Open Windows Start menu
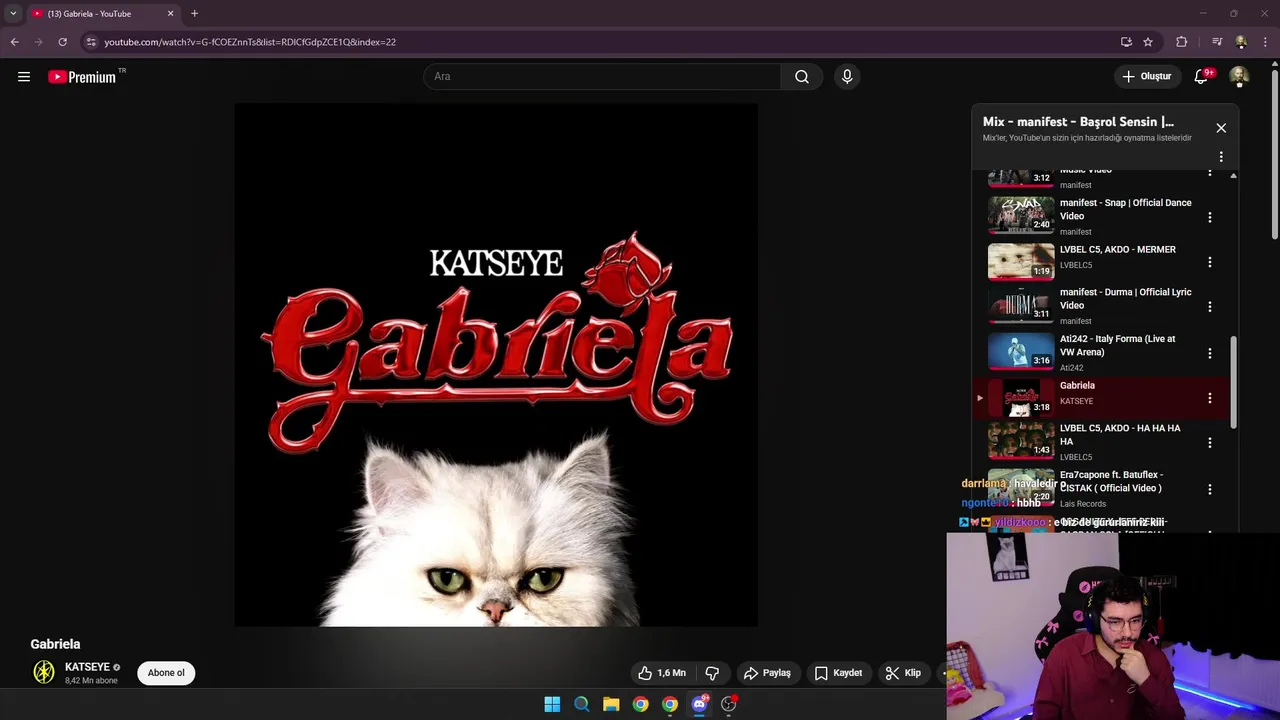The height and width of the screenshot is (720, 1280). pyautogui.click(x=552, y=704)
